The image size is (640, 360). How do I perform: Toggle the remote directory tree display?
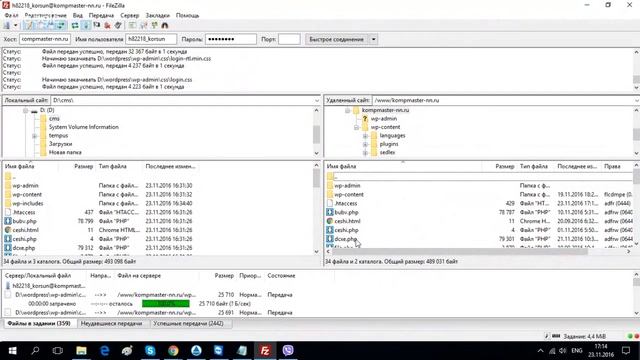(51, 25)
